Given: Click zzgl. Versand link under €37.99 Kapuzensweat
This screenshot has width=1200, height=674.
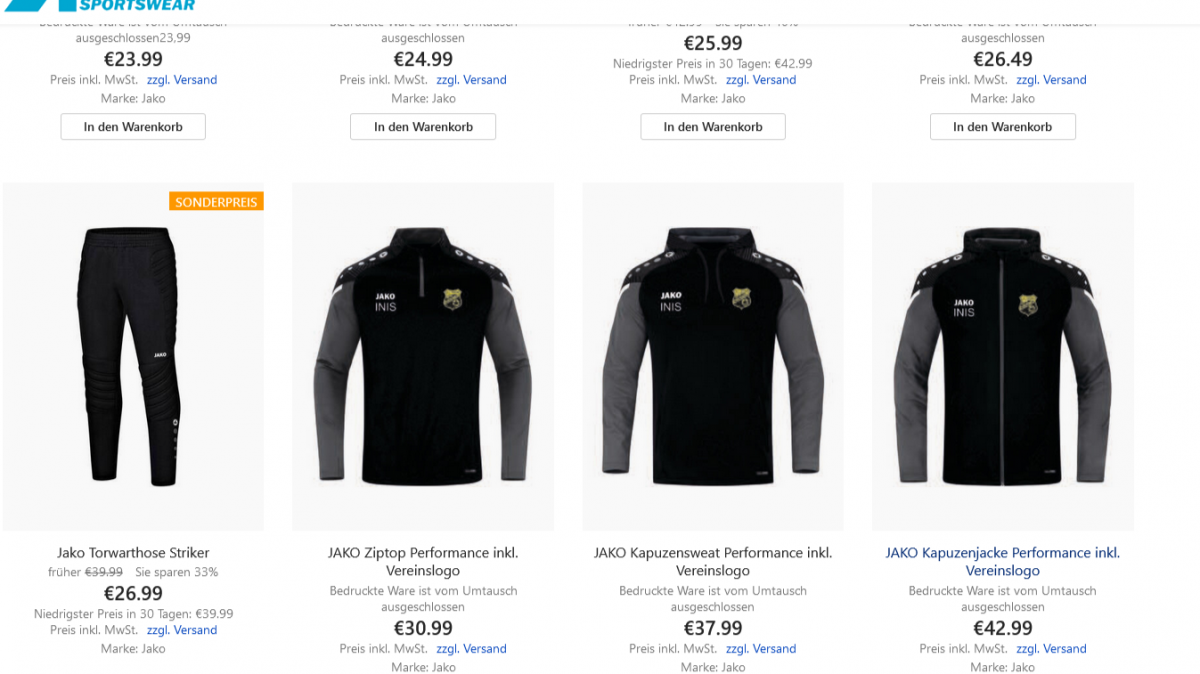Looking at the screenshot, I should [761, 649].
